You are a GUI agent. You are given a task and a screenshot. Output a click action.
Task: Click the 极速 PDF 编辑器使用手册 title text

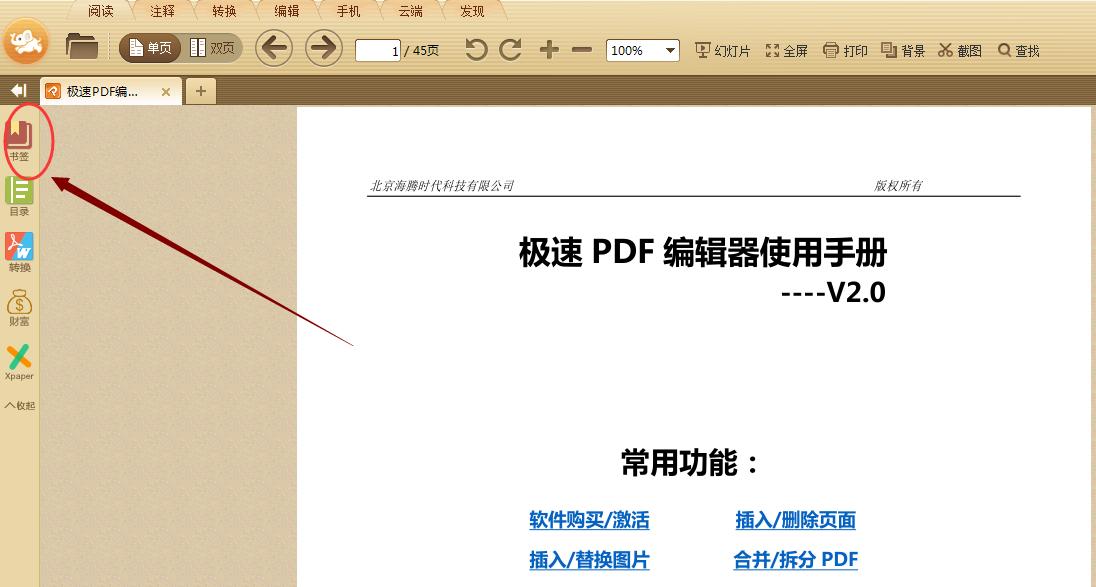[702, 252]
